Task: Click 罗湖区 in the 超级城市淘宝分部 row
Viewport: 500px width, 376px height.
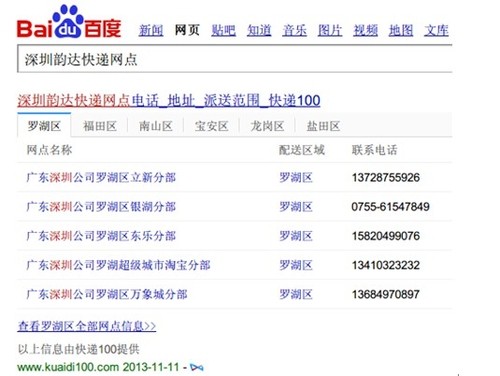Action: click(296, 265)
